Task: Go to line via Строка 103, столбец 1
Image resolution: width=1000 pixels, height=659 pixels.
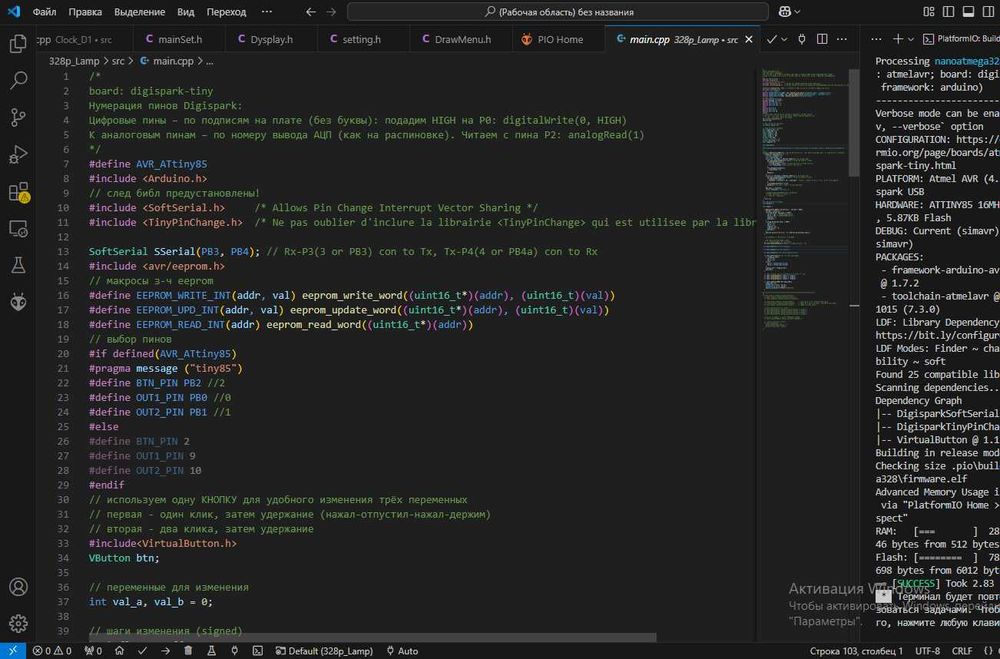Action: pos(857,651)
